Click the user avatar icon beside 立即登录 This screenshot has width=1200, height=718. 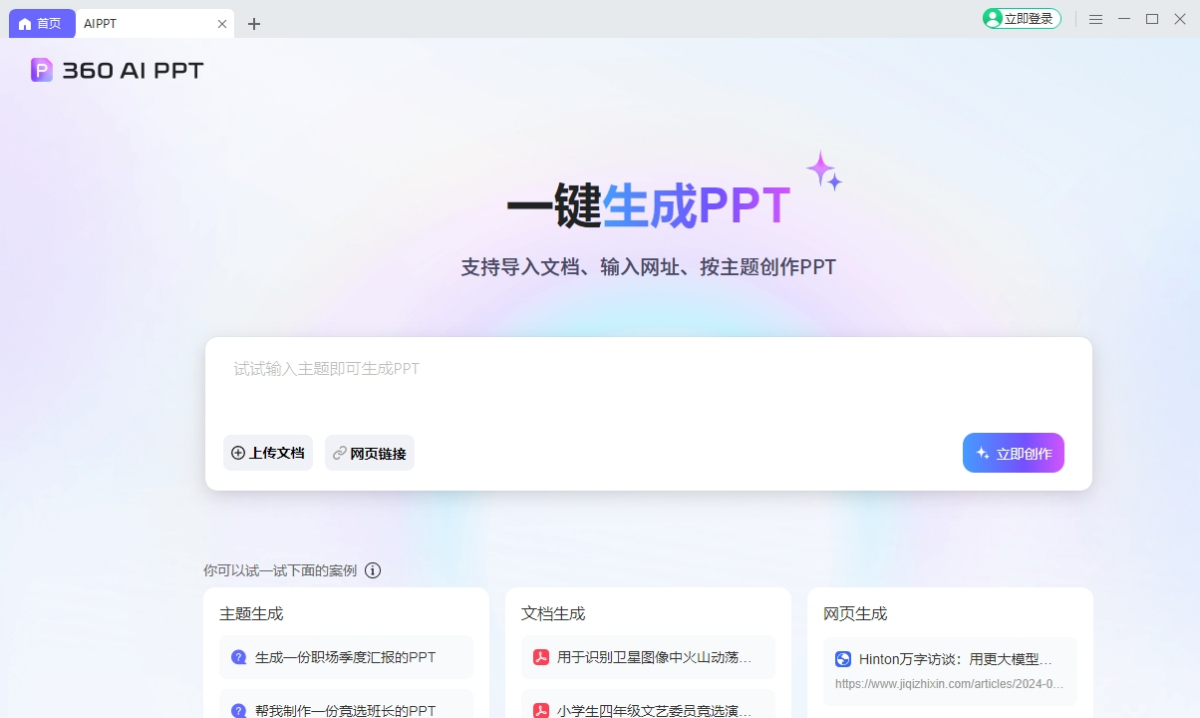[x=990, y=17]
